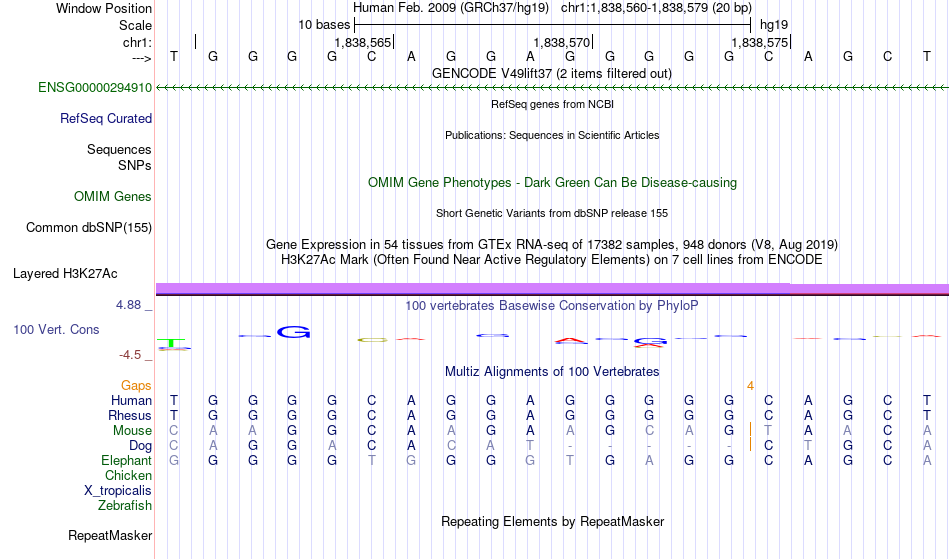Click the RefSeq genes from NCBI title

(x=553, y=104)
